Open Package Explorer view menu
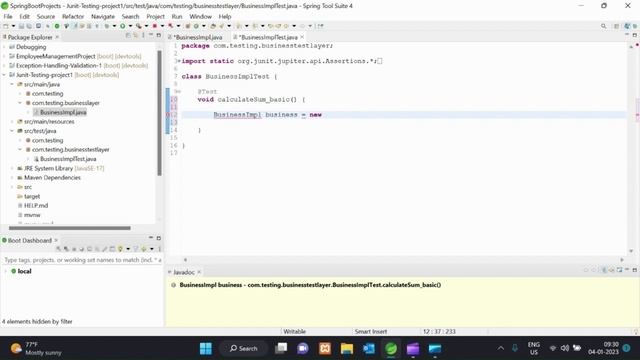Screen dimensions: 640x360 [143, 36]
